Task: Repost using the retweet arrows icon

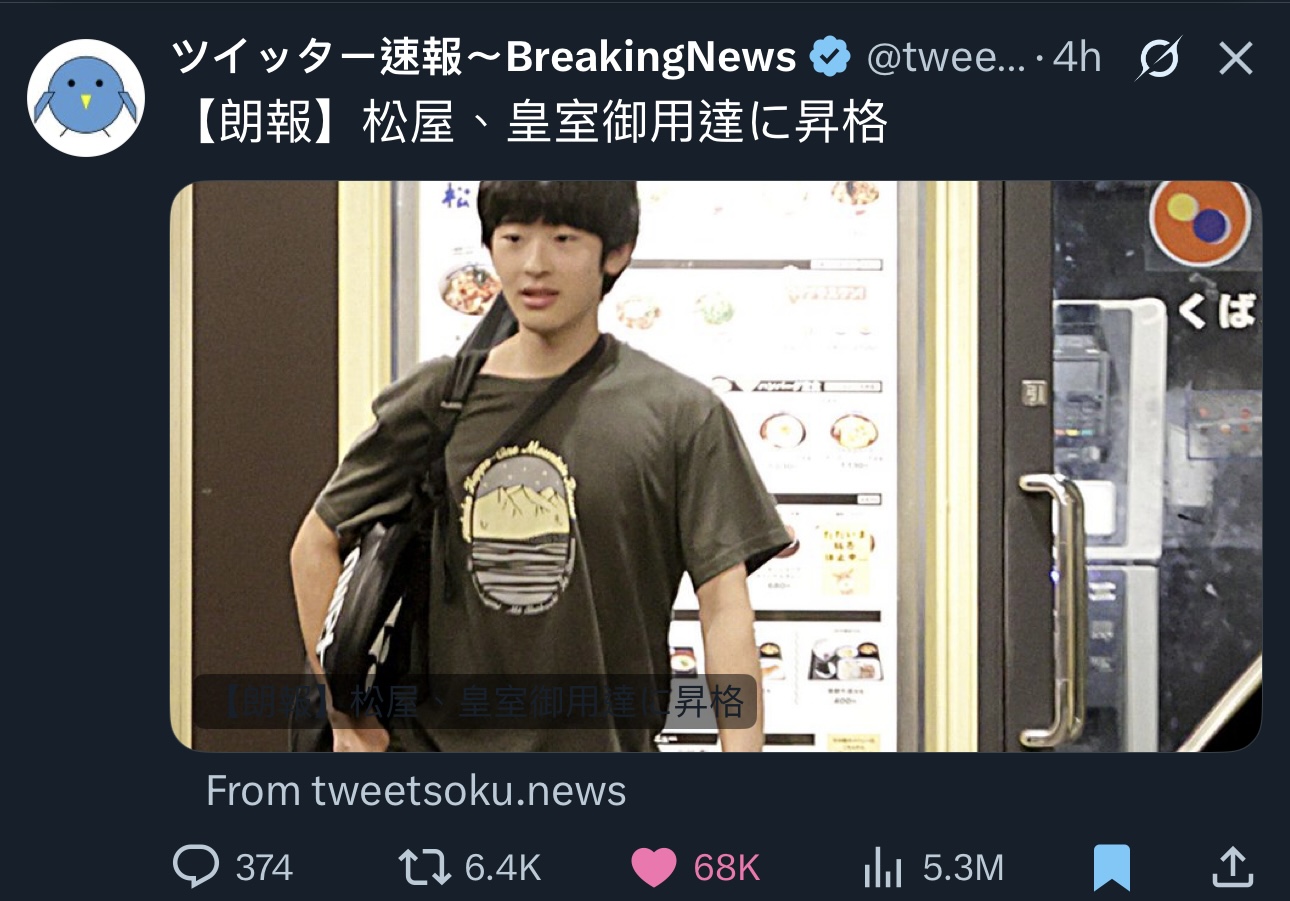Action: [427, 868]
